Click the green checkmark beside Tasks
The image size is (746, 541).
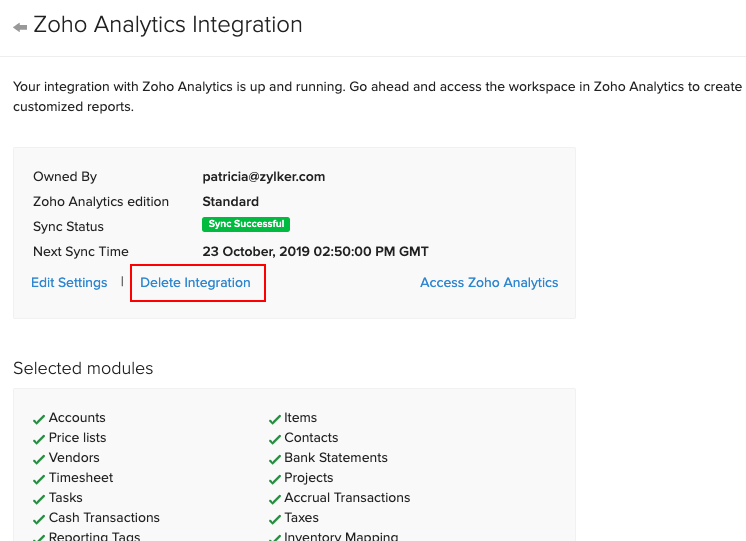pos(39,499)
